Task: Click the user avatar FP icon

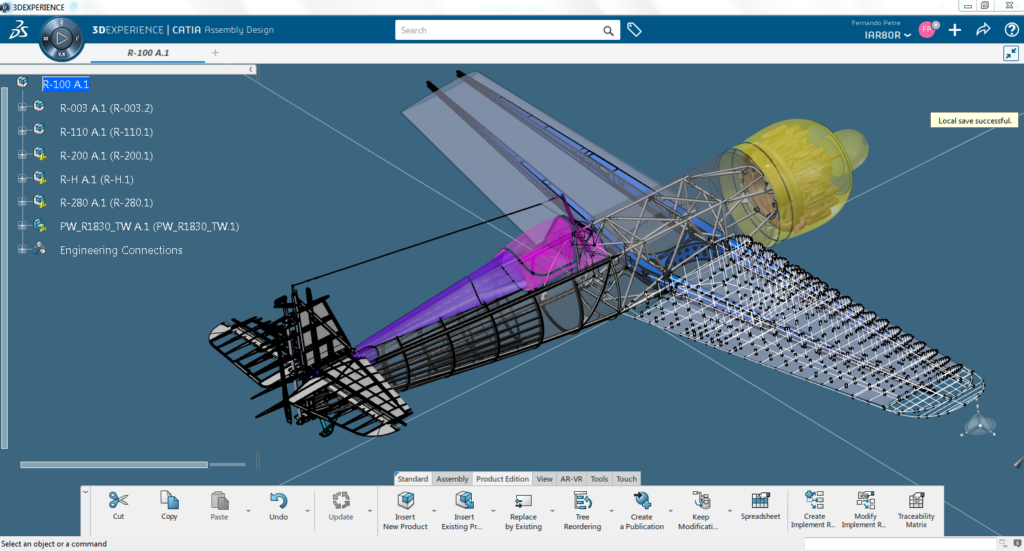Action: point(927,29)
